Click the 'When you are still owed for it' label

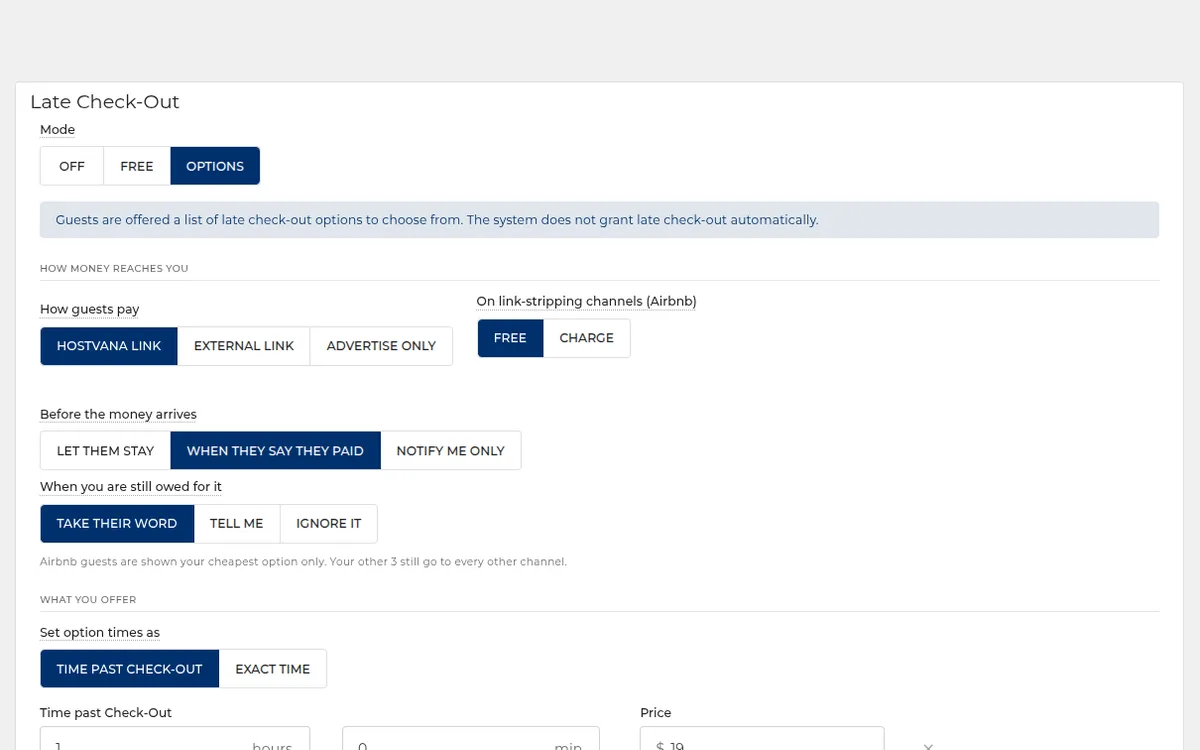(x=131, y=487)
